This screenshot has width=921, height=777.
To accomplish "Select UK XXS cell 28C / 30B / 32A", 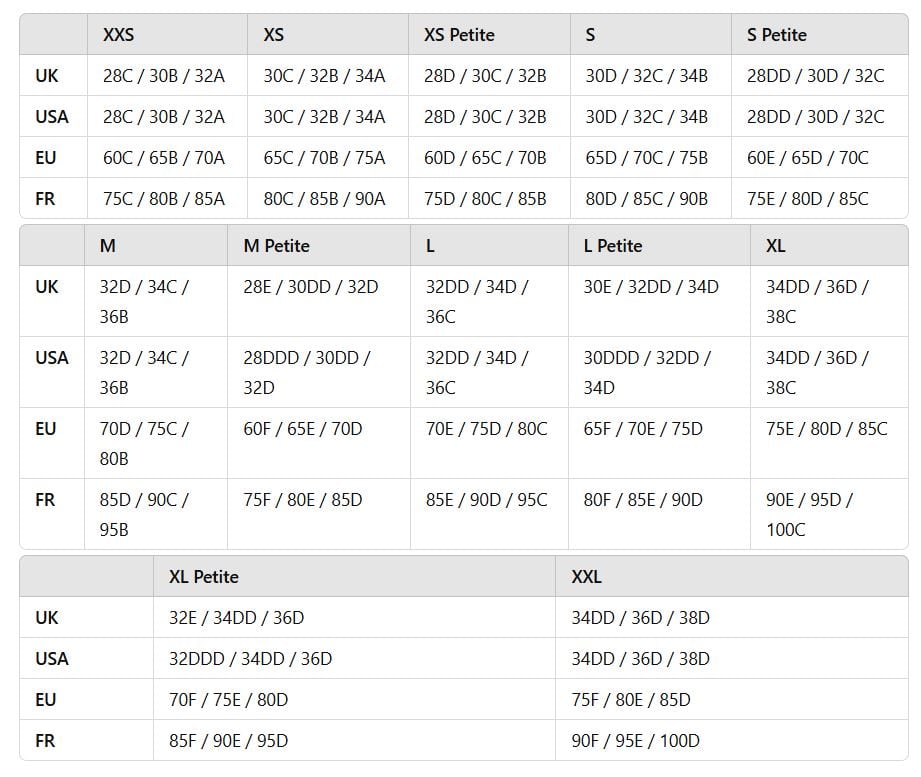I will tap(167, 76).
